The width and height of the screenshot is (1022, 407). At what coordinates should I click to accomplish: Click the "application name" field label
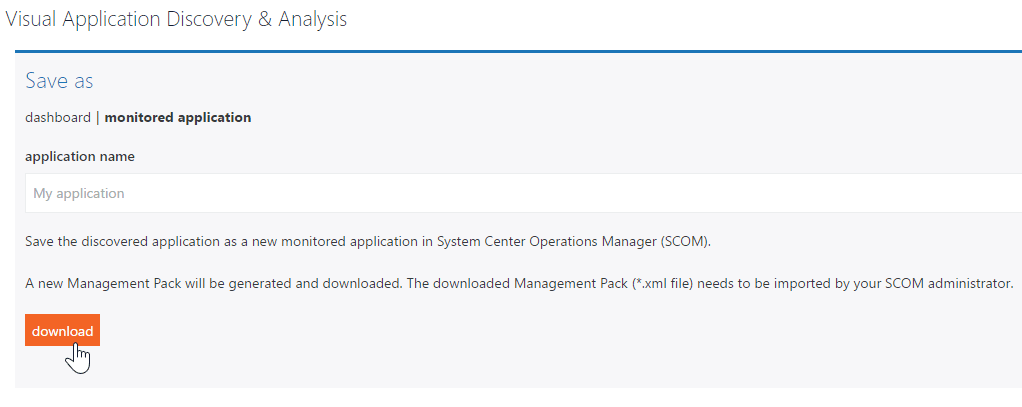[x=80, y=157]
